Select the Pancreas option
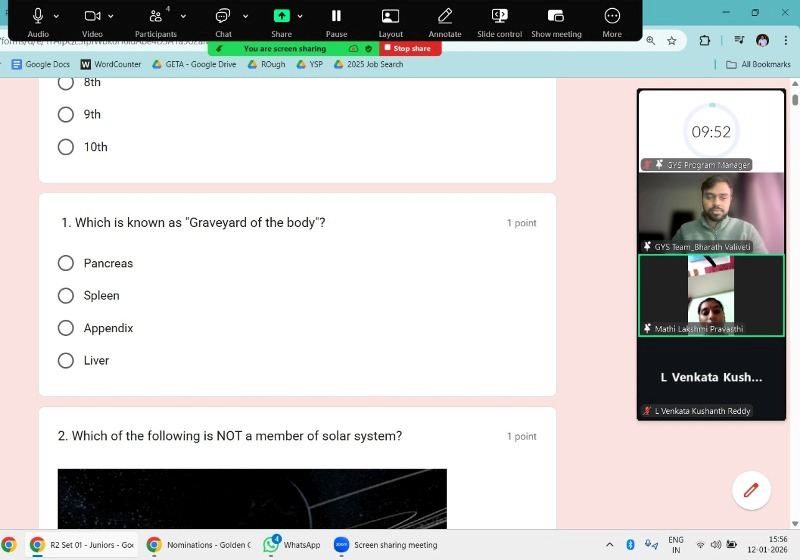Image resolution: width=800 pixels, height=560 pixels. (x=66, y=263)
